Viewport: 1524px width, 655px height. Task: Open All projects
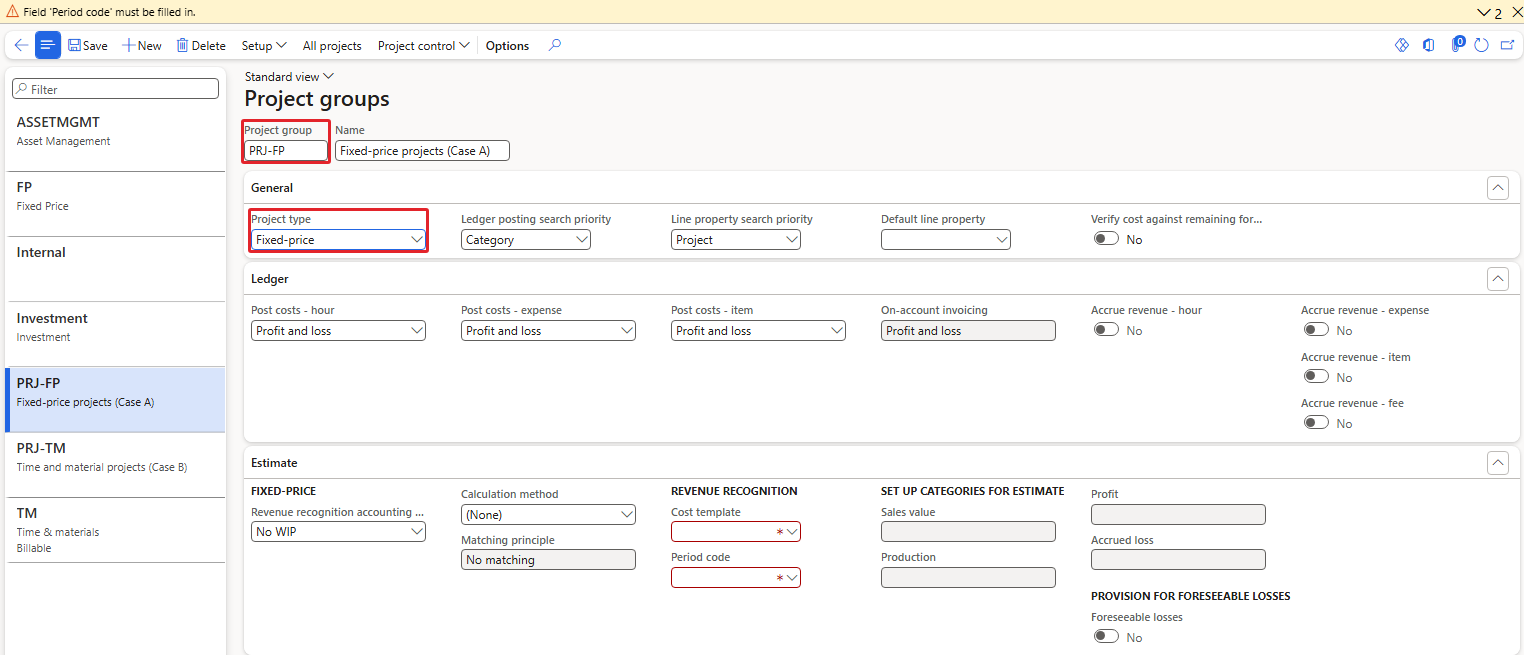[332, 45]
